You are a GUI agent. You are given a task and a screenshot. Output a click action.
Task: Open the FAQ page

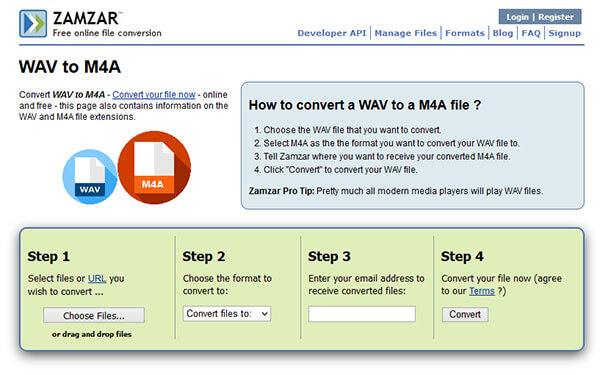pyautogui.click(x=531, y=33)
